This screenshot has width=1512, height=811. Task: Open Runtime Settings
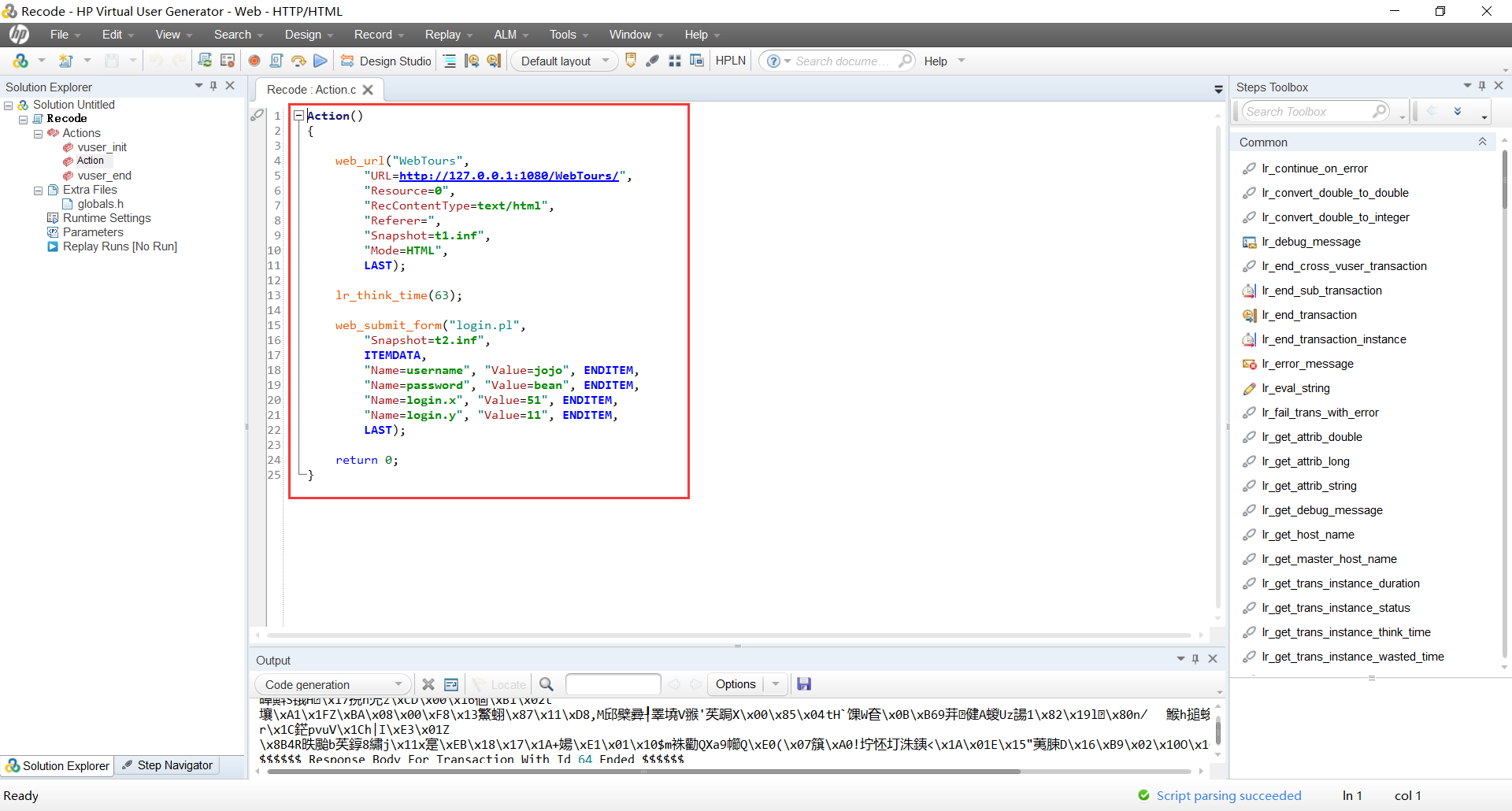point(106,218)
